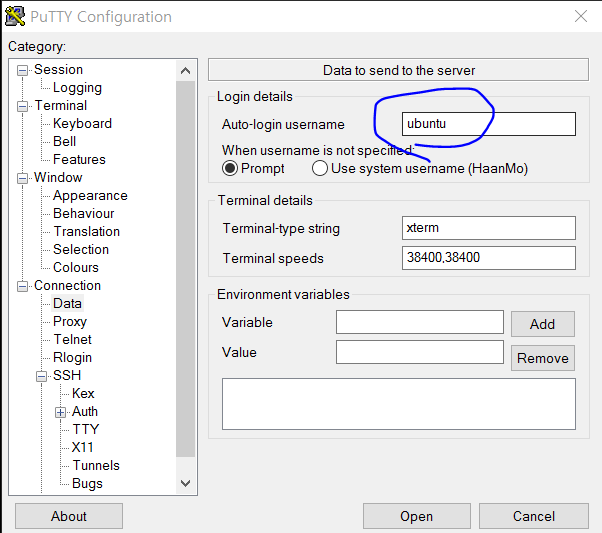Image resolution: width=602 pixels, height=533 pixels.
Task: Close the PuTTY Configuration window
Action: pyautogui.click(x=580, y=16)
